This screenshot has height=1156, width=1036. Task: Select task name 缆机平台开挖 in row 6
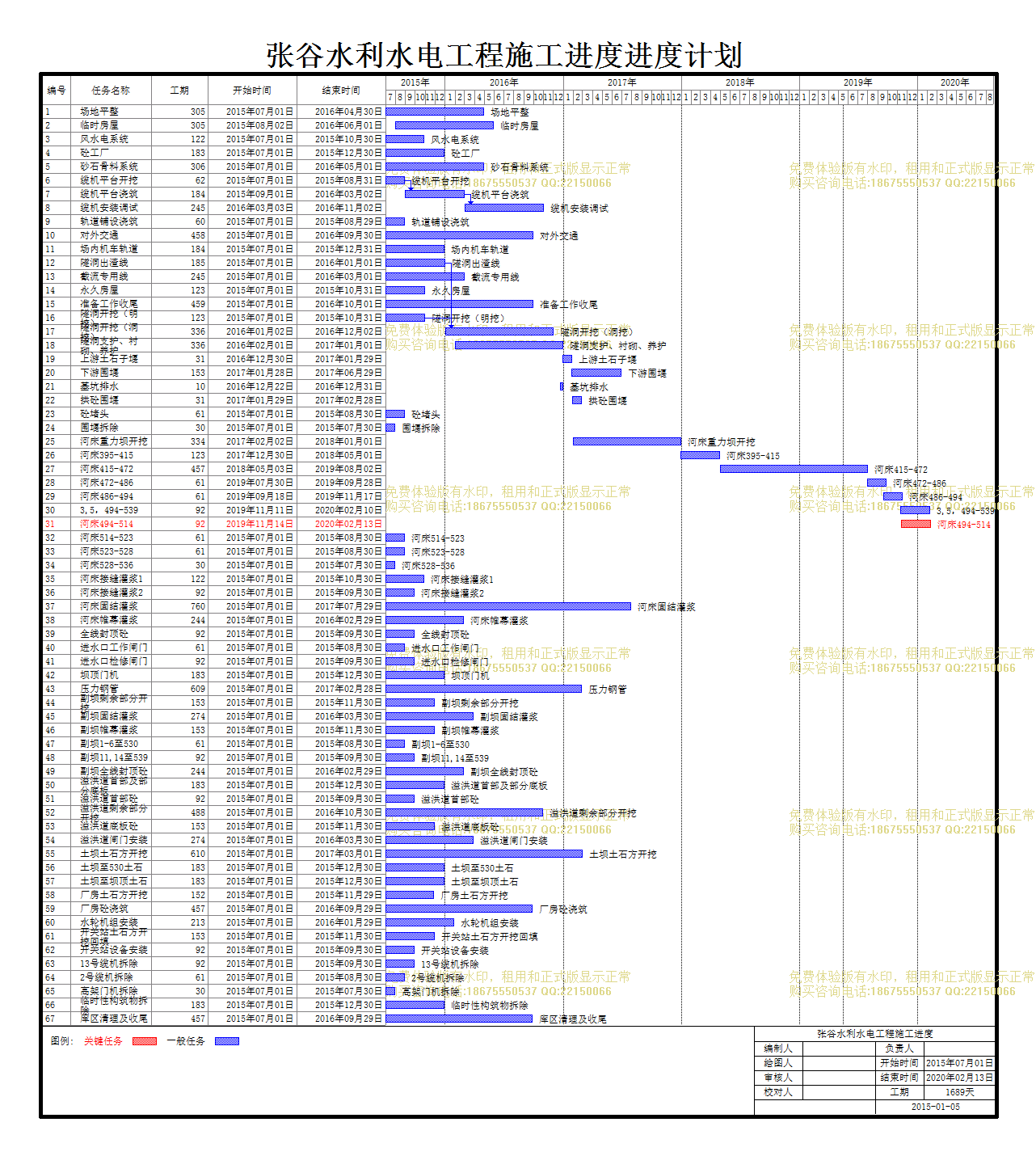(109, 180)
